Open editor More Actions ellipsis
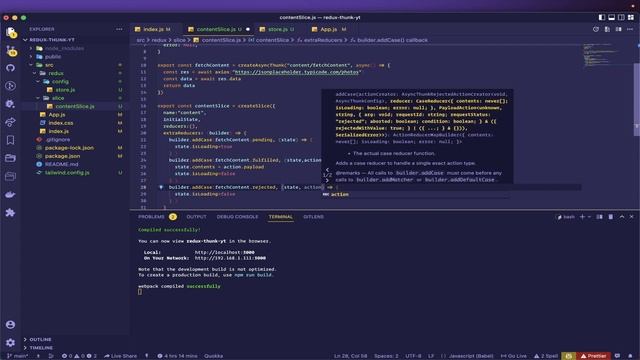The height and width of the screenshot is (360, 640). (630, 29)
